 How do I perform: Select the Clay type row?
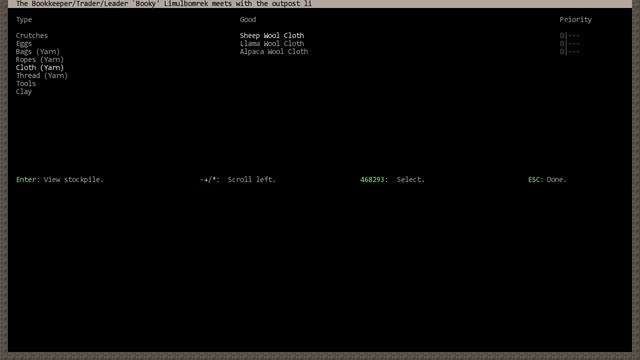pyautogui.click(x=24, y=91)
